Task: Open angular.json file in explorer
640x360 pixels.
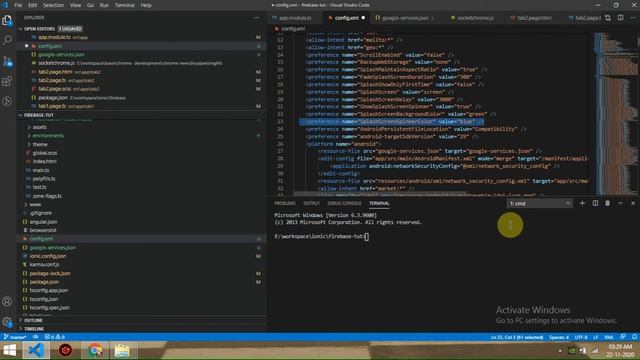Action: point(43,222)
